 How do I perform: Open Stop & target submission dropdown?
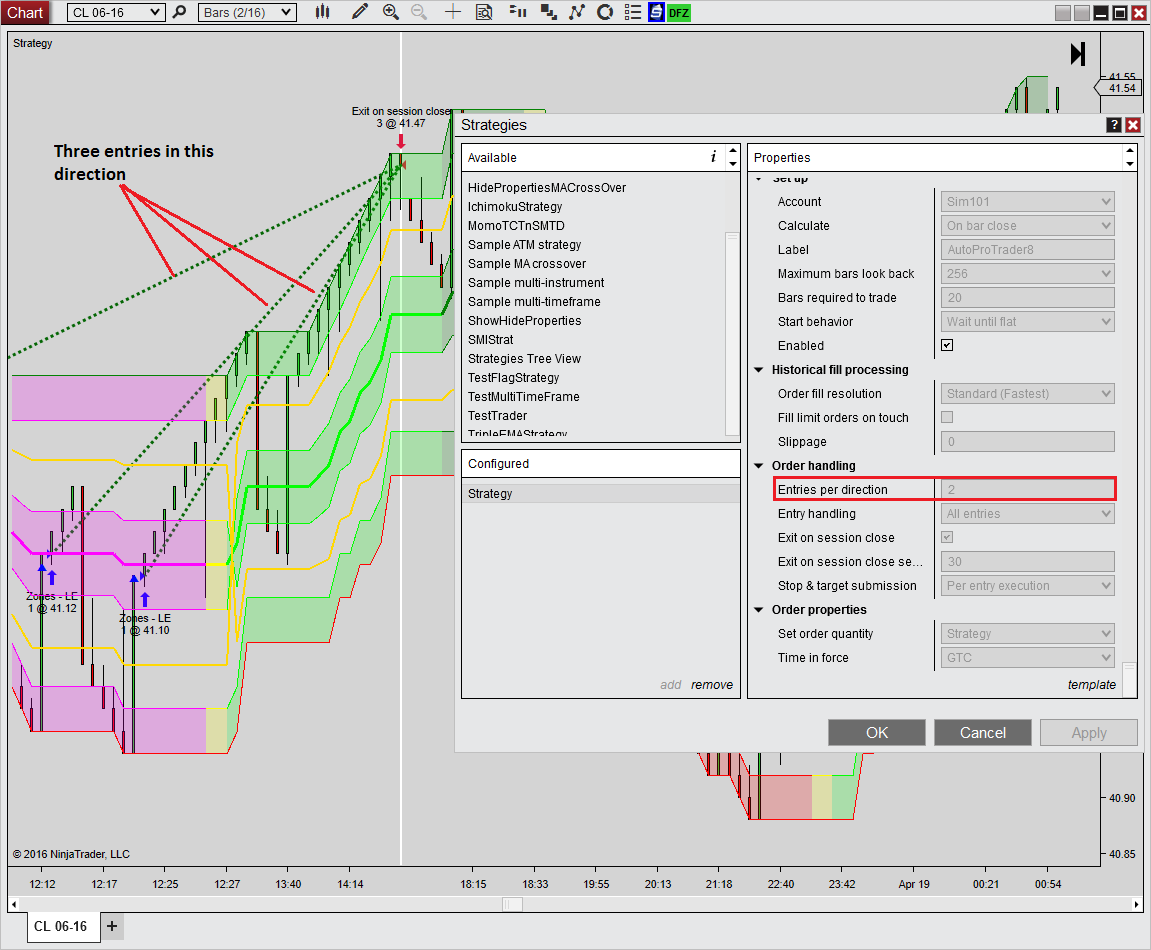tap(1027, 586)
